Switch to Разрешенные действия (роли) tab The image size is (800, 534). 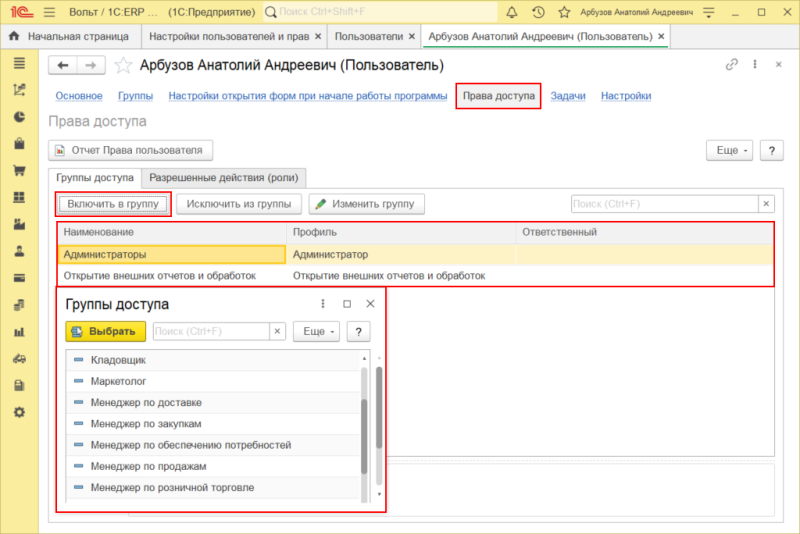tap(224, 177)
